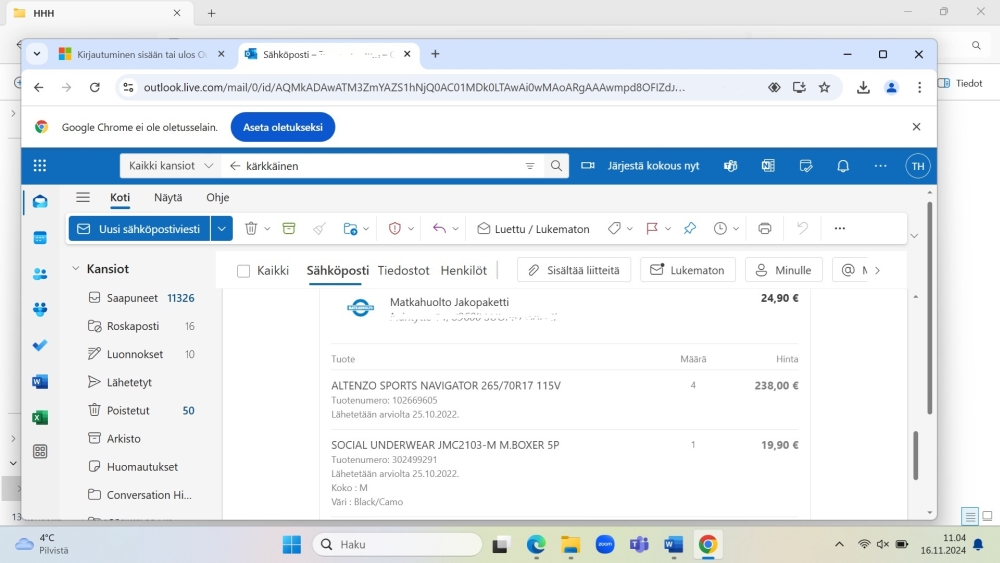Toggle the hamburger navigation pane button
Viewport: 1000px width, 563px height.
point(83,197)
